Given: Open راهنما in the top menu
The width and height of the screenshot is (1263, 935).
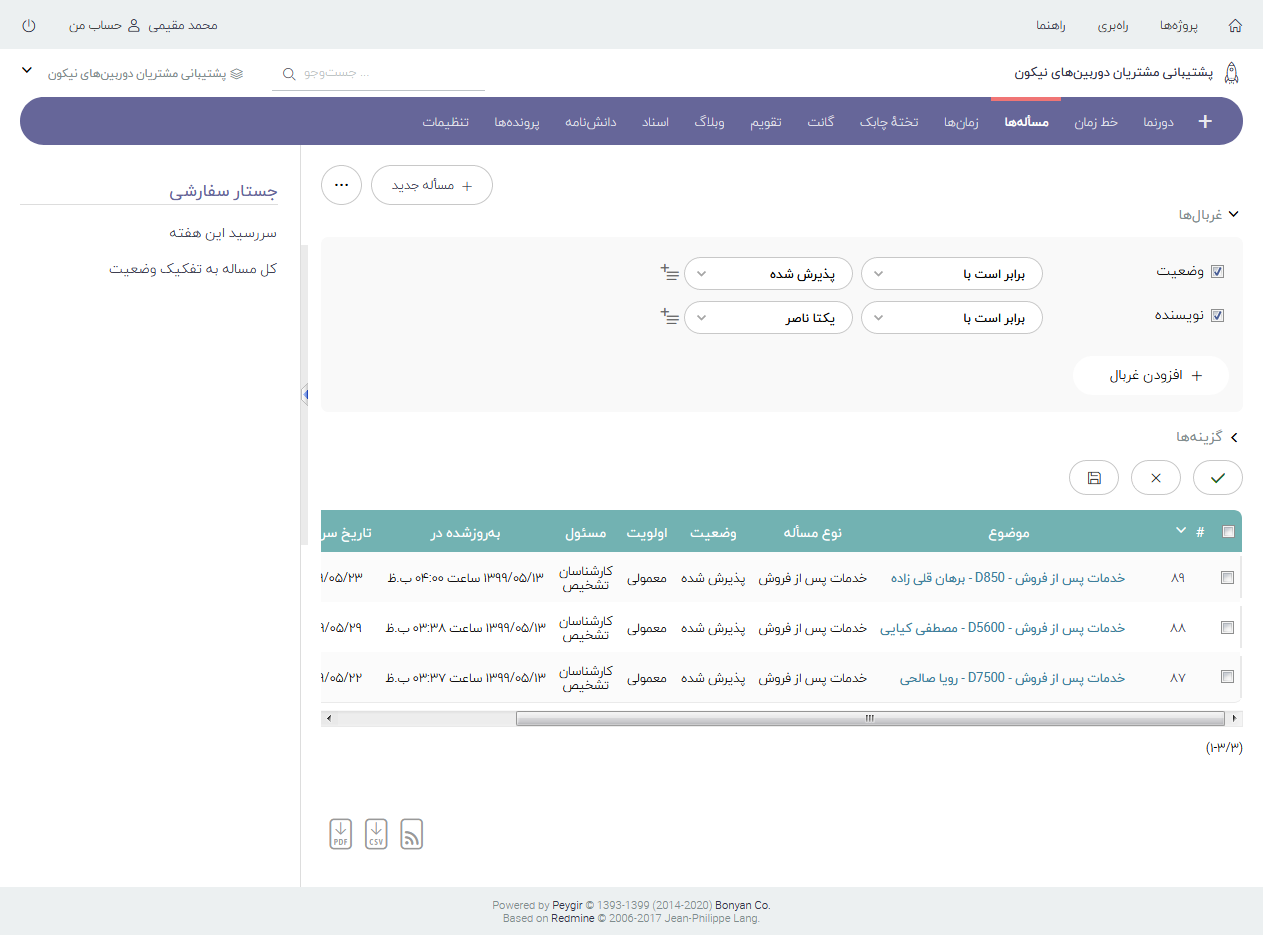Looking at the screenshot, I should tap(1051, 25).
